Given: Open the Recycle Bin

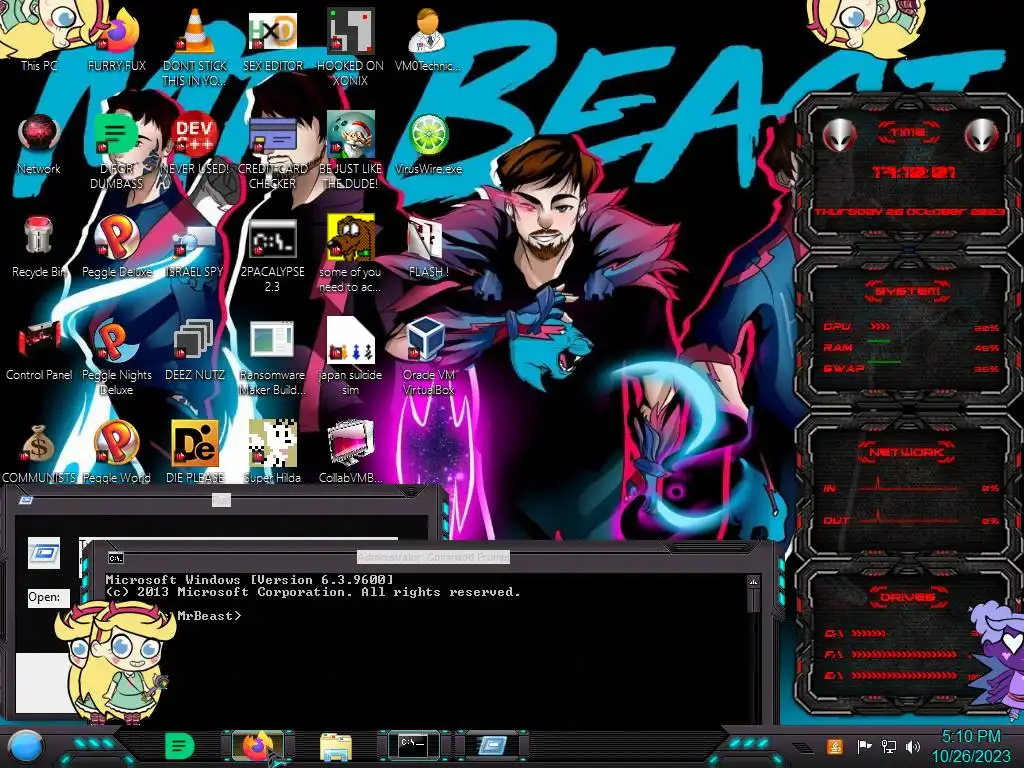Looking at the screenshot, I should [39, 247].
